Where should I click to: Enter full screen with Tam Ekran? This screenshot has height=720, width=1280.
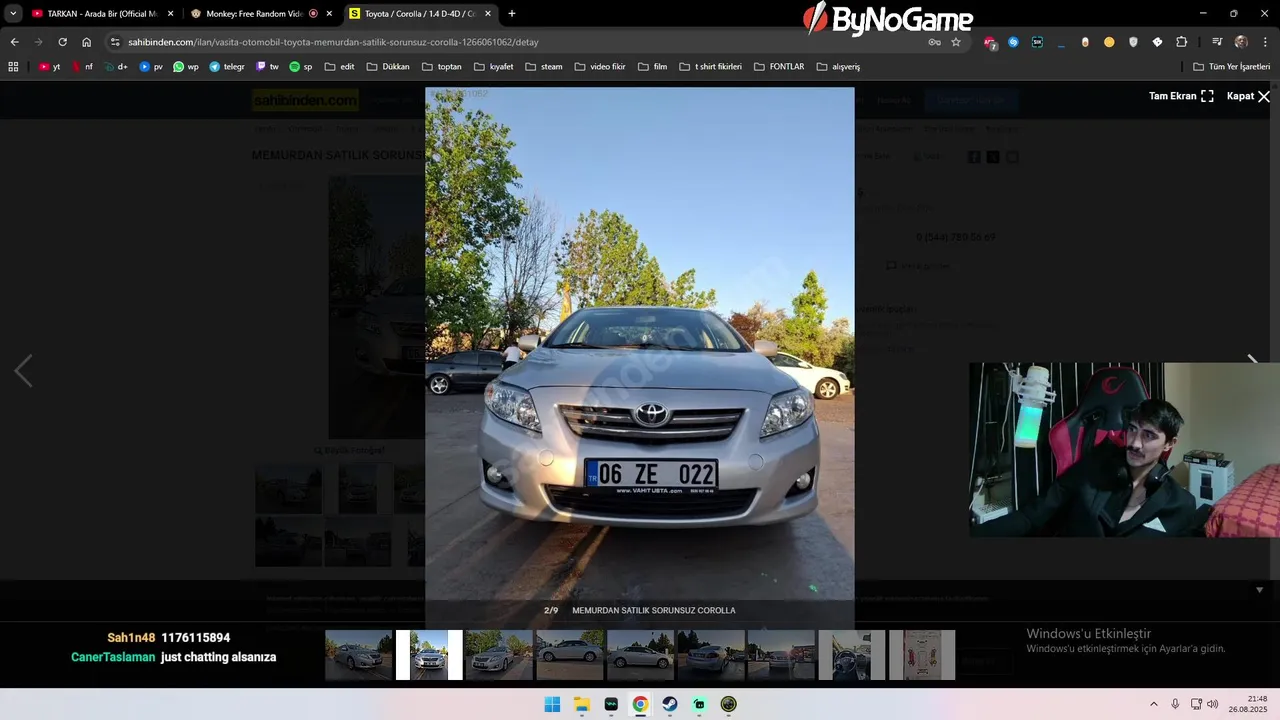click(1181, 96)
